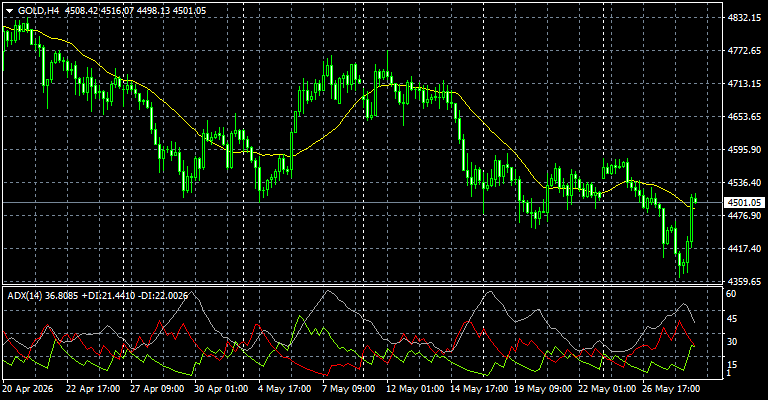Select the 14 May 17:00 time label

pyautogui.click(x=479, y=389)
